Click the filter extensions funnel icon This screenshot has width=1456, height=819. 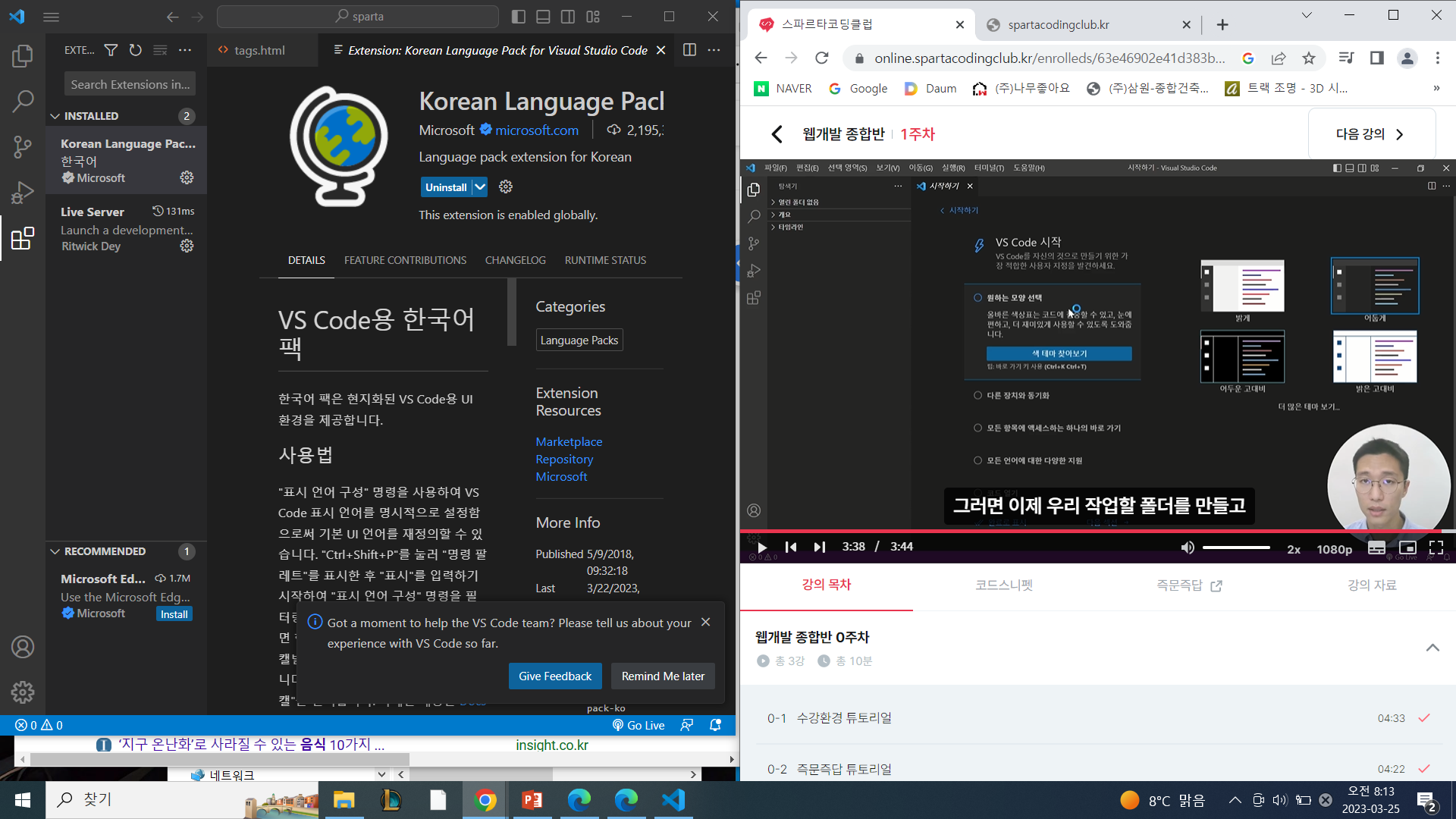click(111, 50)
